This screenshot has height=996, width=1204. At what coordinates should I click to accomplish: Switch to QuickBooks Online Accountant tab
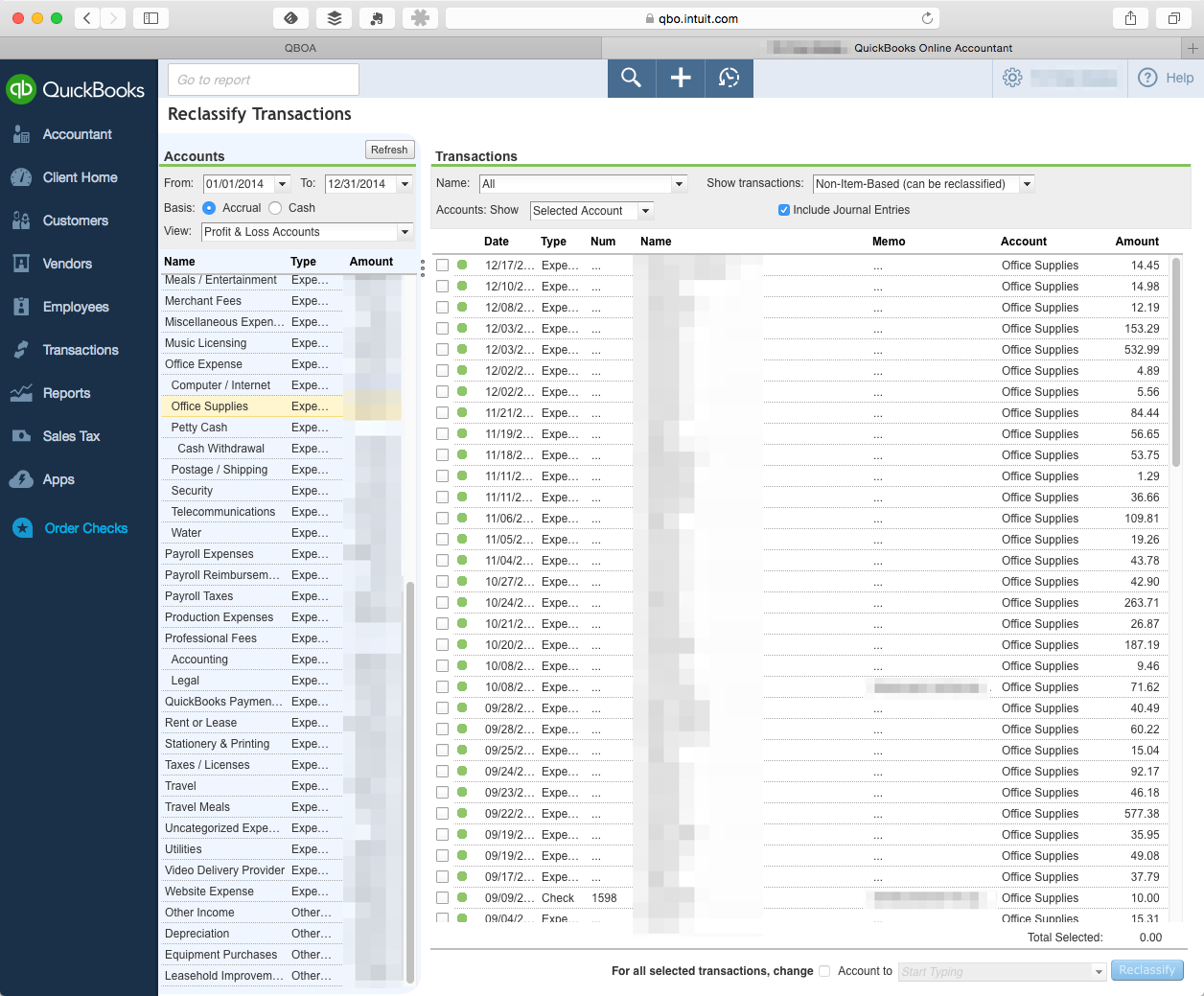[891, 48]
